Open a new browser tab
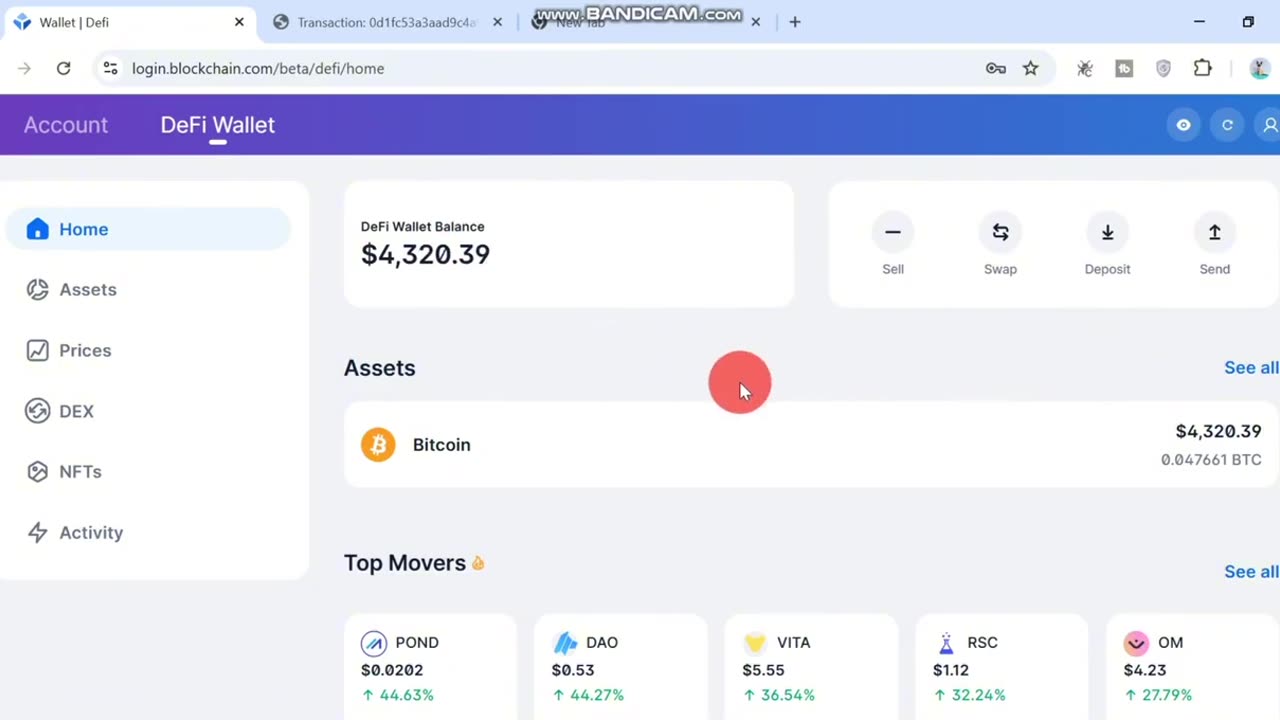The height and width of the screenshot is (720, 1280). (795, 22)
